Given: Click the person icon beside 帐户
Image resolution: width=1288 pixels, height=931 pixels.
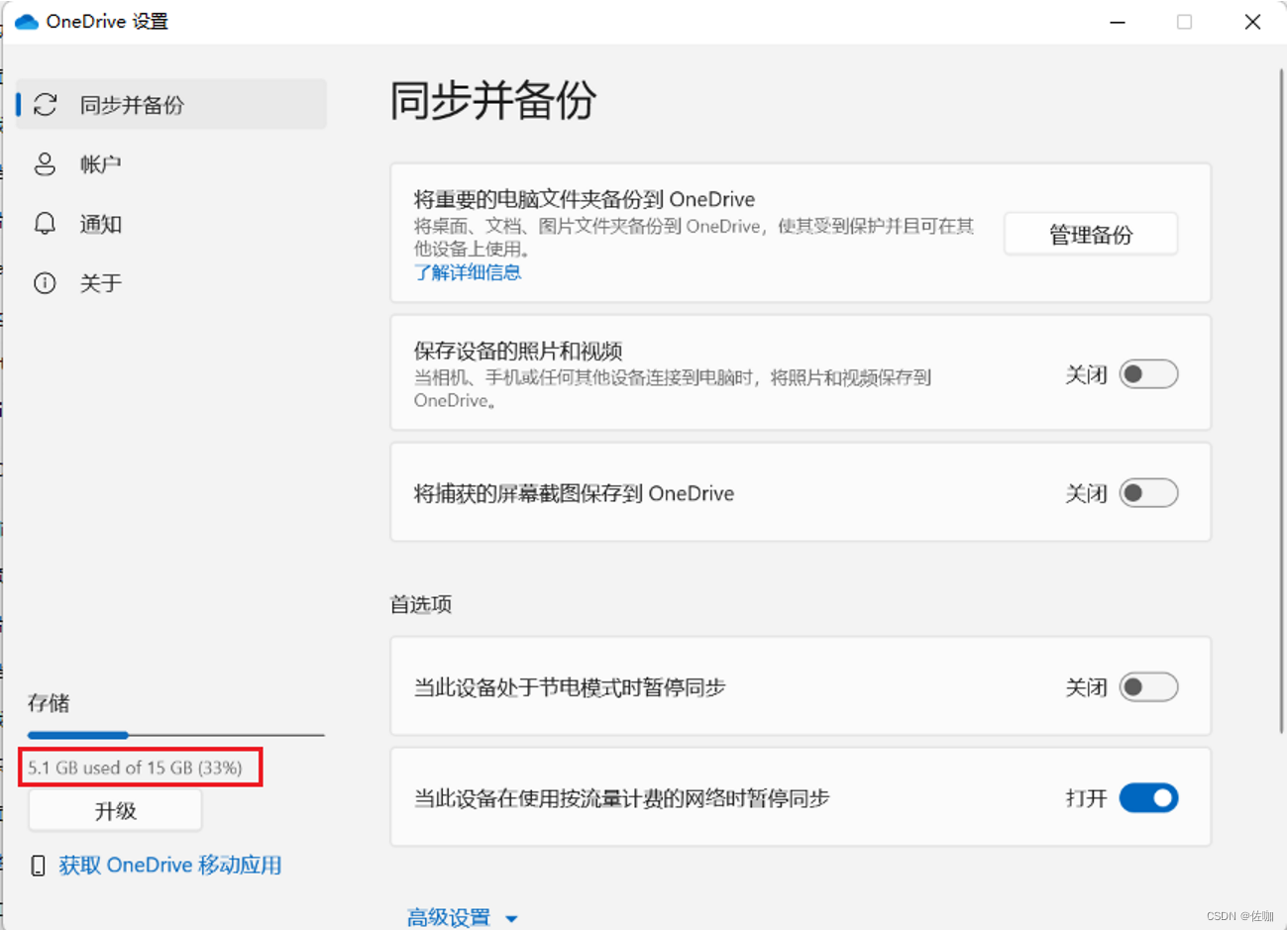Looking at the screenshot, I should [45, 164].
